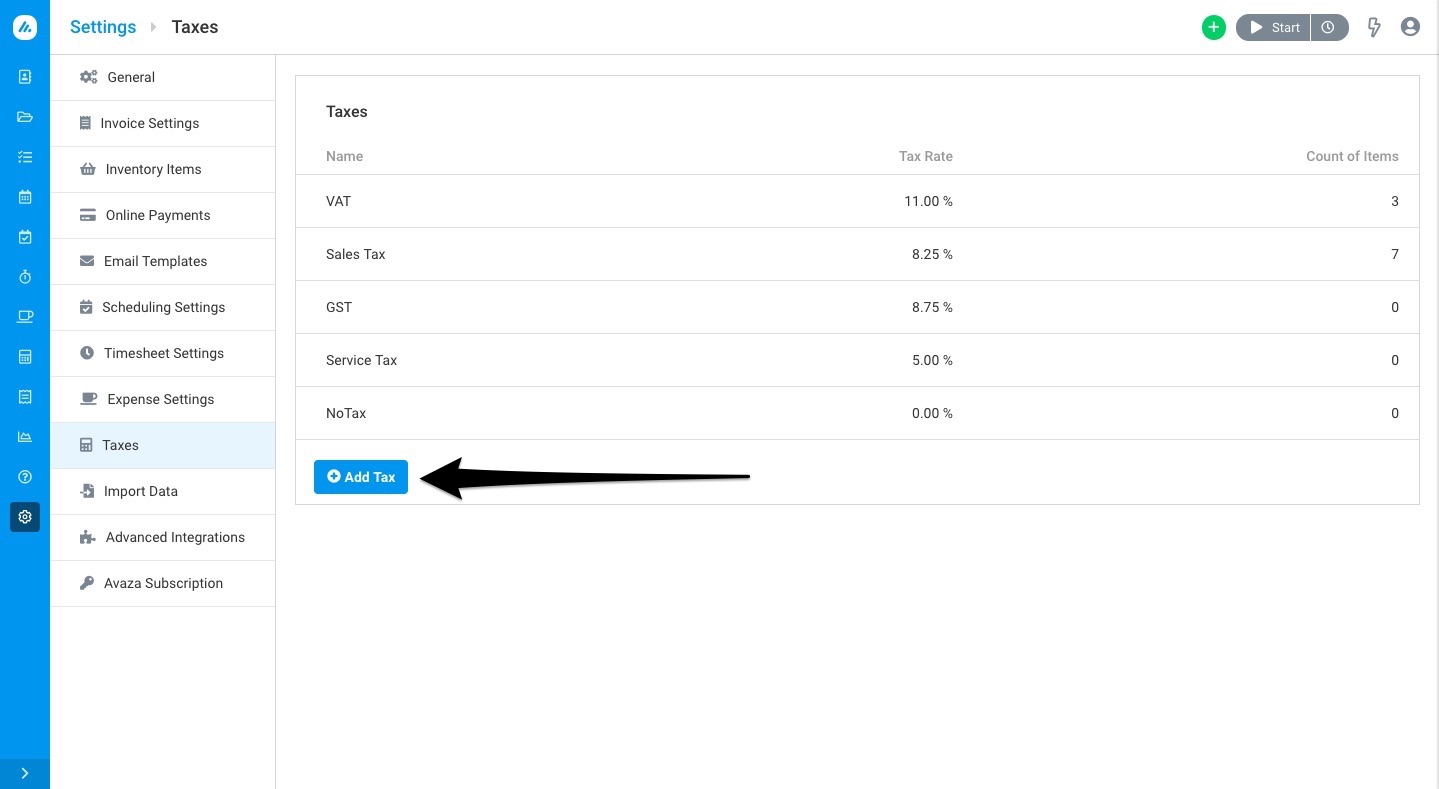
Task: Open Avaza Subscription settings item
Action: tap(163, 583)
